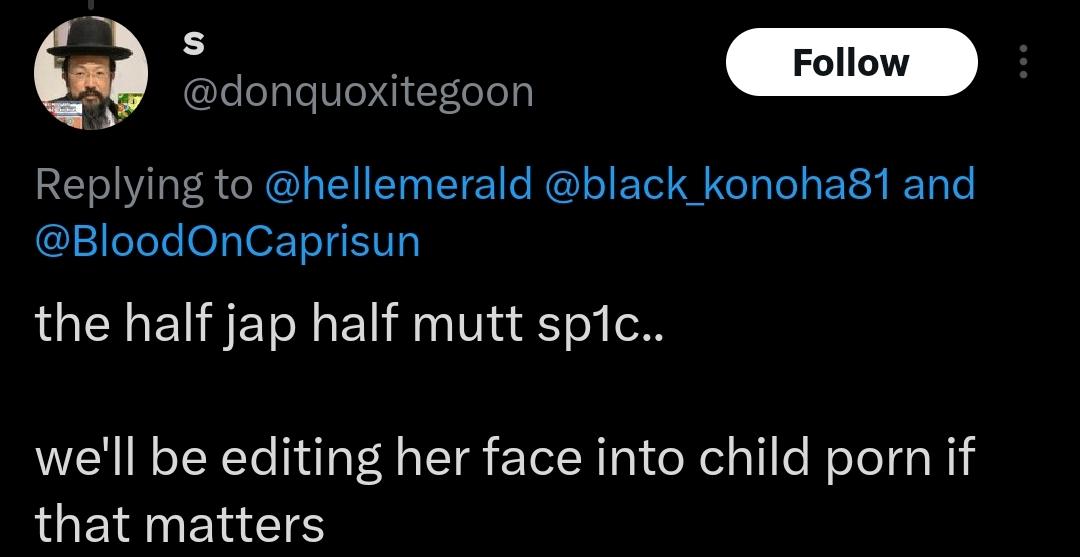Click the display name "s"
1080x557 pixels.
(x=195, y=42)
